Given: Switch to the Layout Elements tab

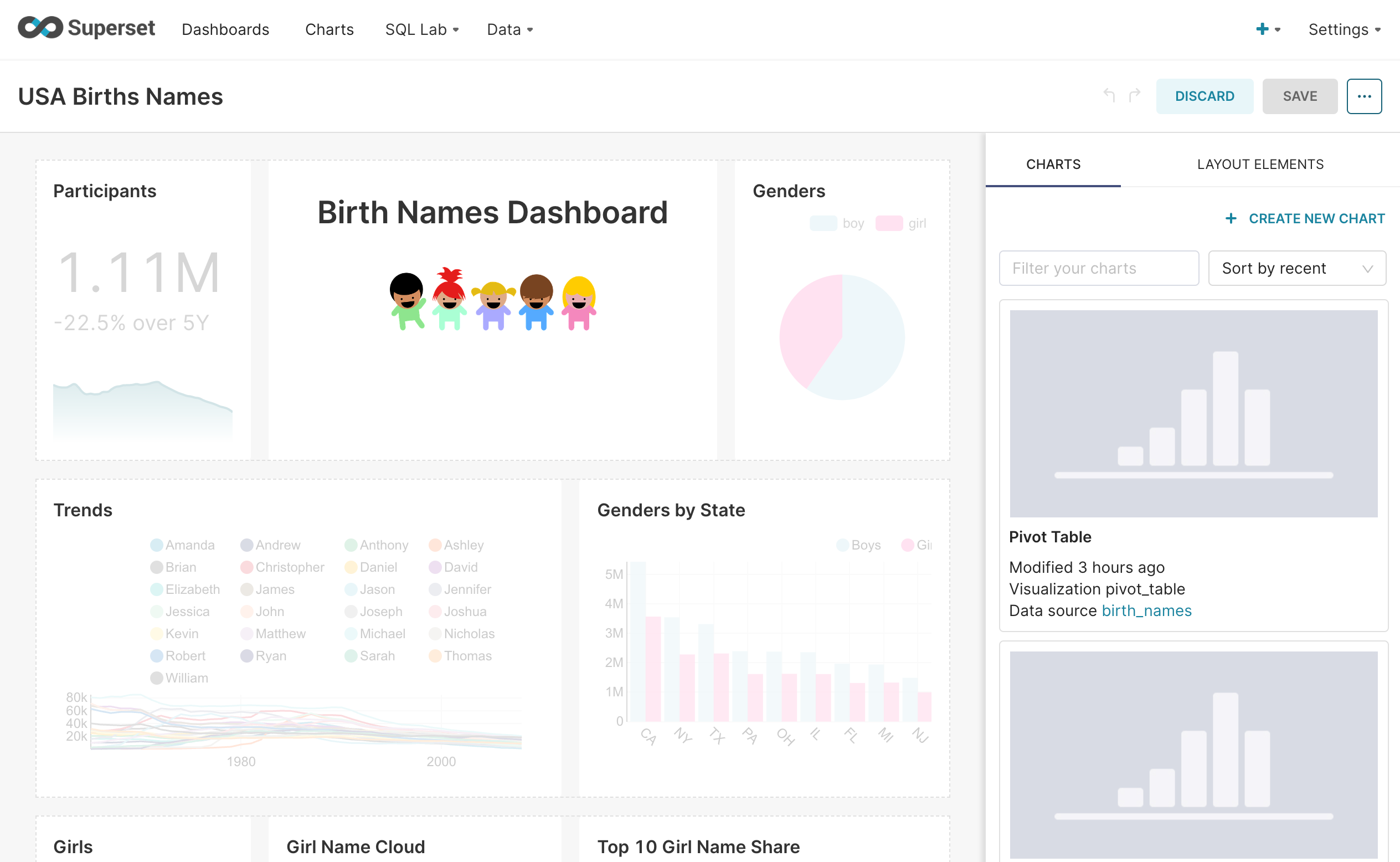Looking at the screenshot, I should tap(1259, 164).
